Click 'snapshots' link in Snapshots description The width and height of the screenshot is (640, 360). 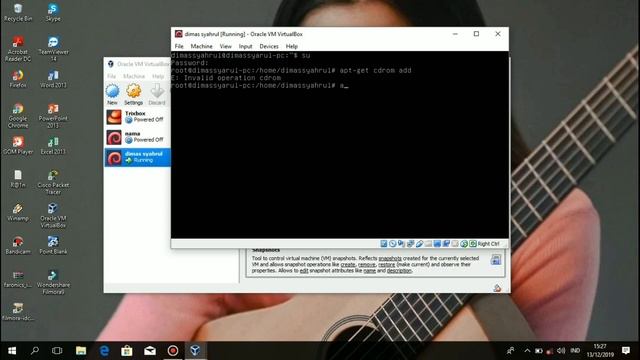coord(390,258)
